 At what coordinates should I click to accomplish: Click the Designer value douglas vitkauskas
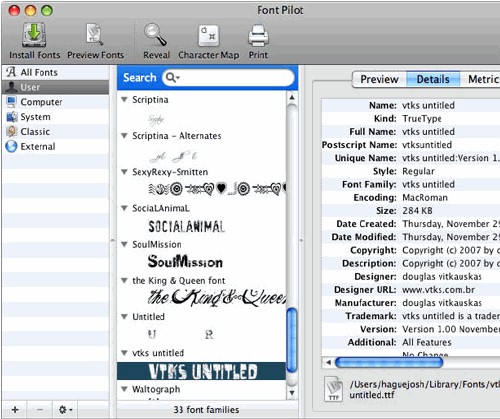442,277
